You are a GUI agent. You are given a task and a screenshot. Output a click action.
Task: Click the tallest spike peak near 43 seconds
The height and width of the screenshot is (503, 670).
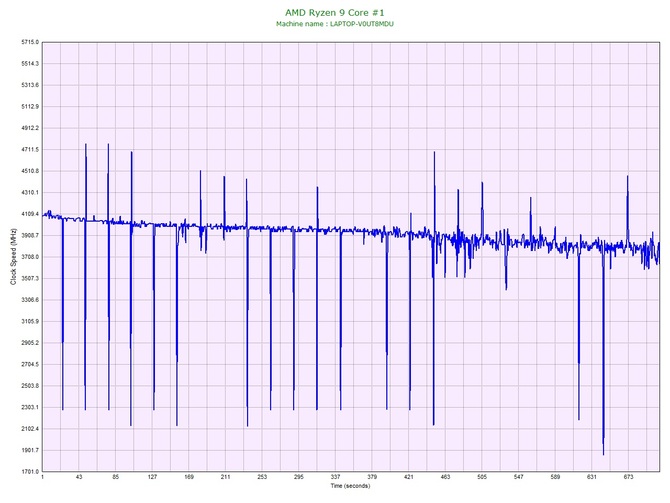pyautogui.click(x=86, y=144)
